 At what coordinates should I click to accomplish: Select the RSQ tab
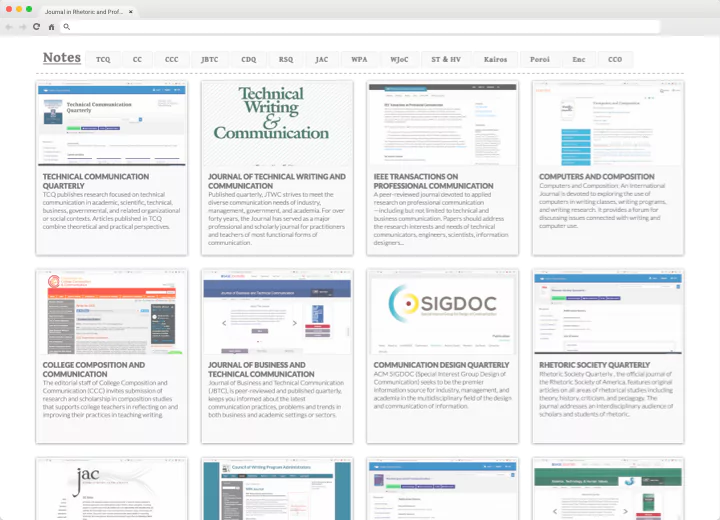point(286,59)
